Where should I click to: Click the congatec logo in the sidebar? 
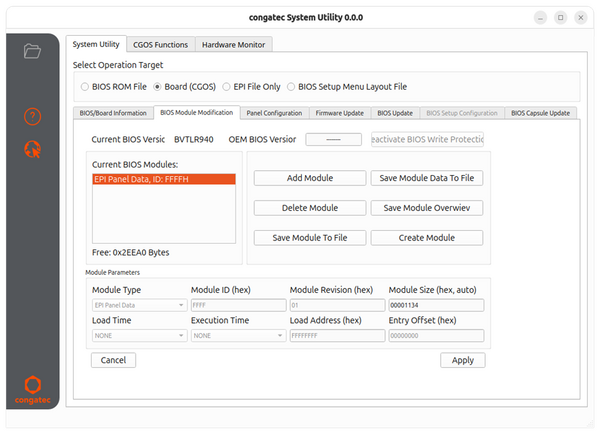click(32, 388)
